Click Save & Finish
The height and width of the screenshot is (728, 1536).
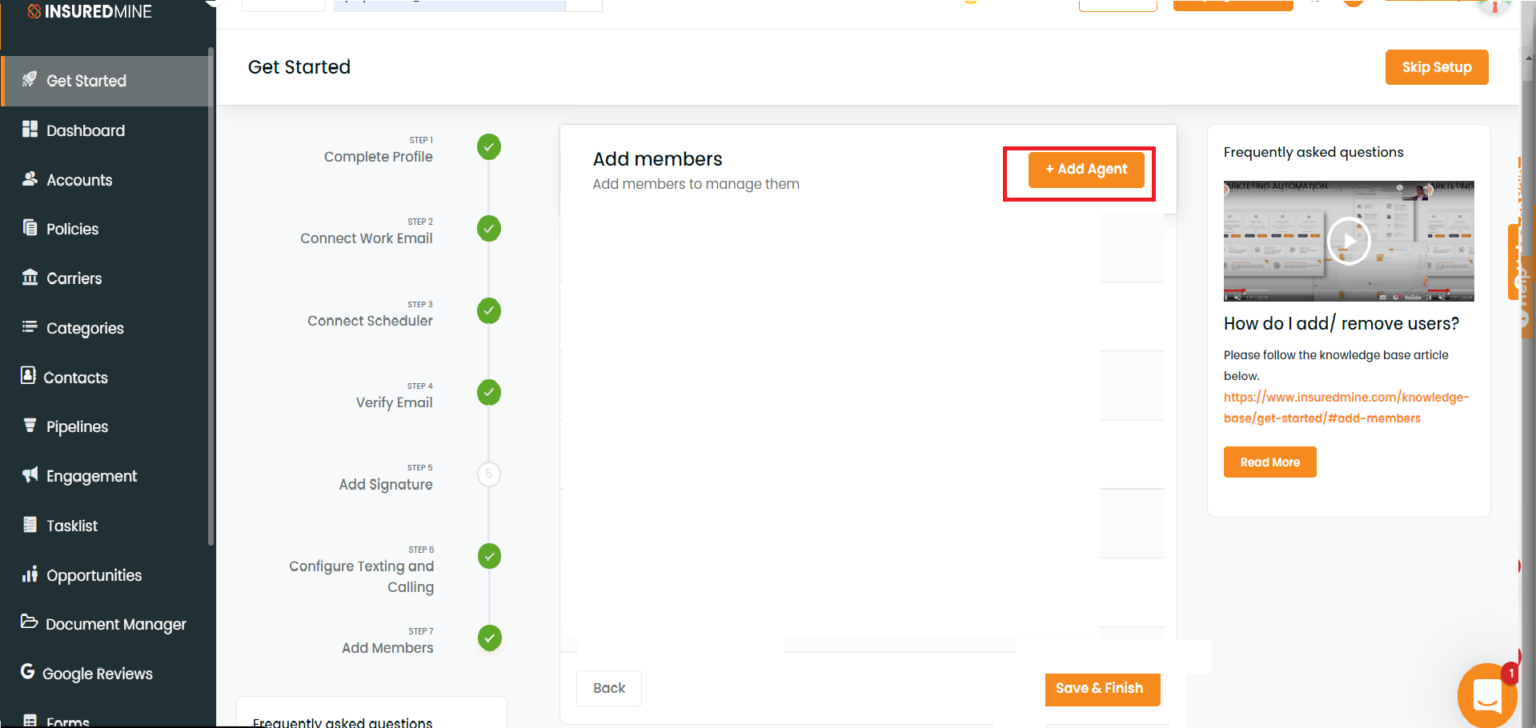(1102, 688)
